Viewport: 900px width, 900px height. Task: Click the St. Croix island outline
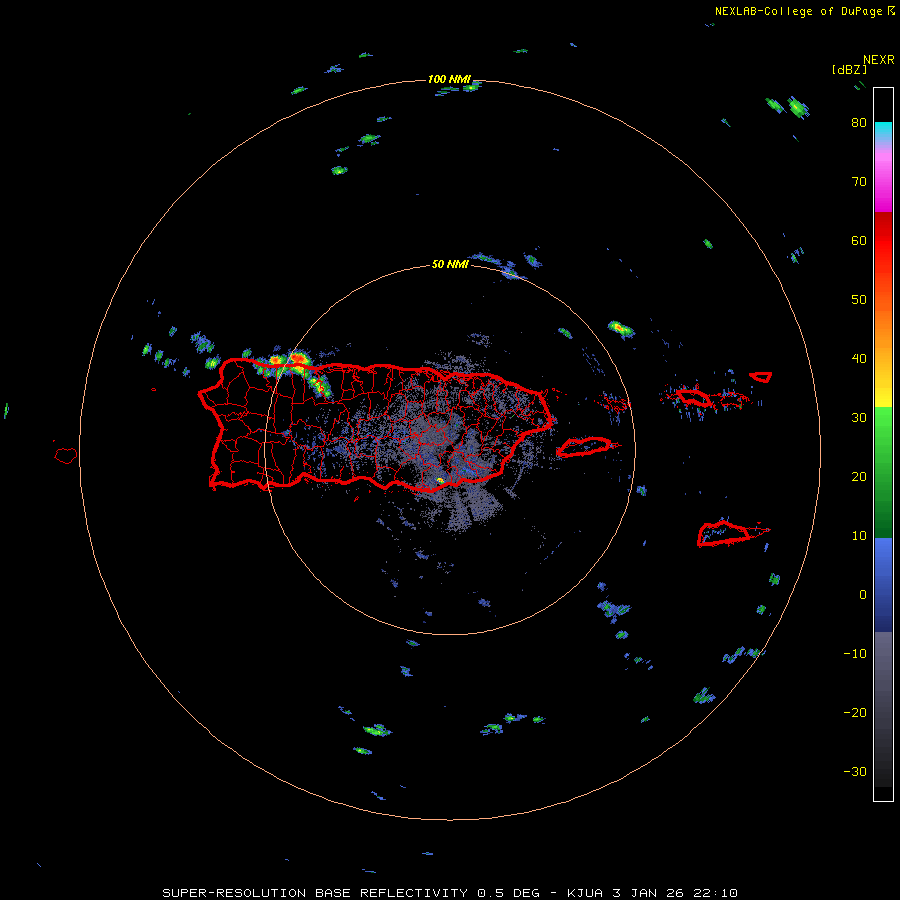click(x=724, y=534)
